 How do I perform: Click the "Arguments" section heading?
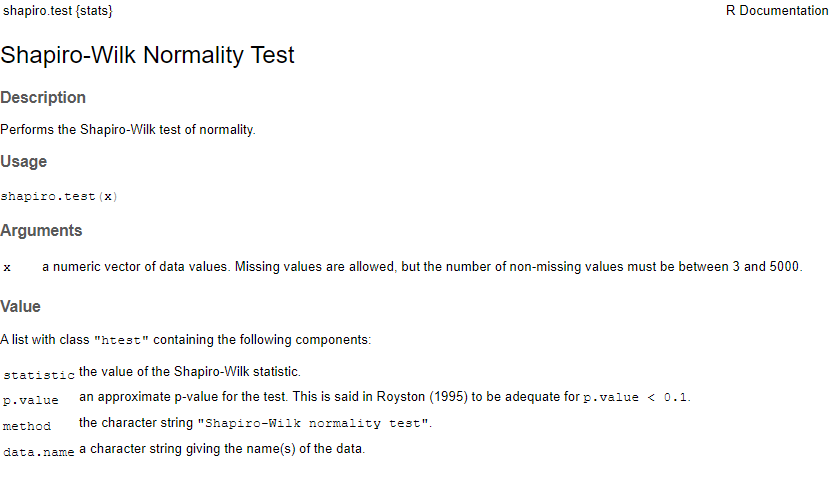pos(41,231)
